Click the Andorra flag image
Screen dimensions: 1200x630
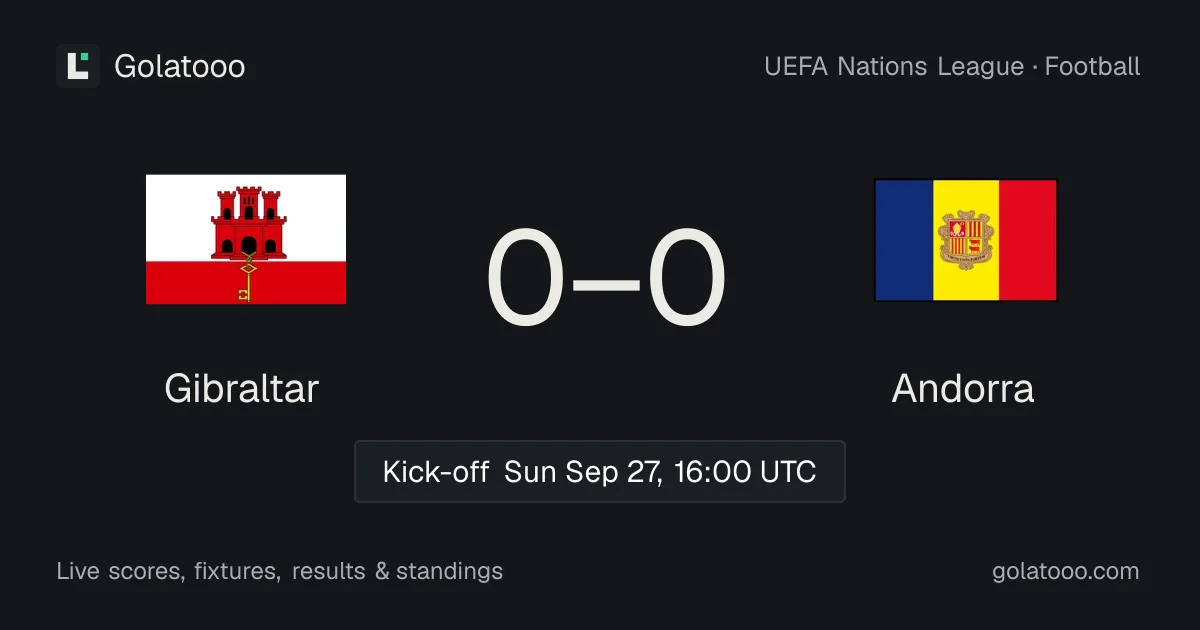(x=966, y=240)
